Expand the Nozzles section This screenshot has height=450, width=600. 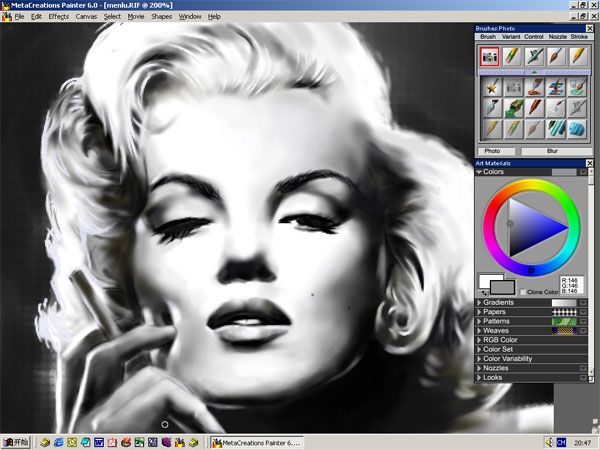point(479,368)
